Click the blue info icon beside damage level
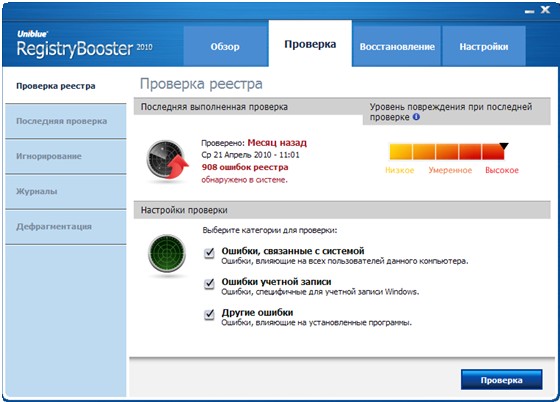Viewport: 560px width, 402px height. (x=416, y=117)
